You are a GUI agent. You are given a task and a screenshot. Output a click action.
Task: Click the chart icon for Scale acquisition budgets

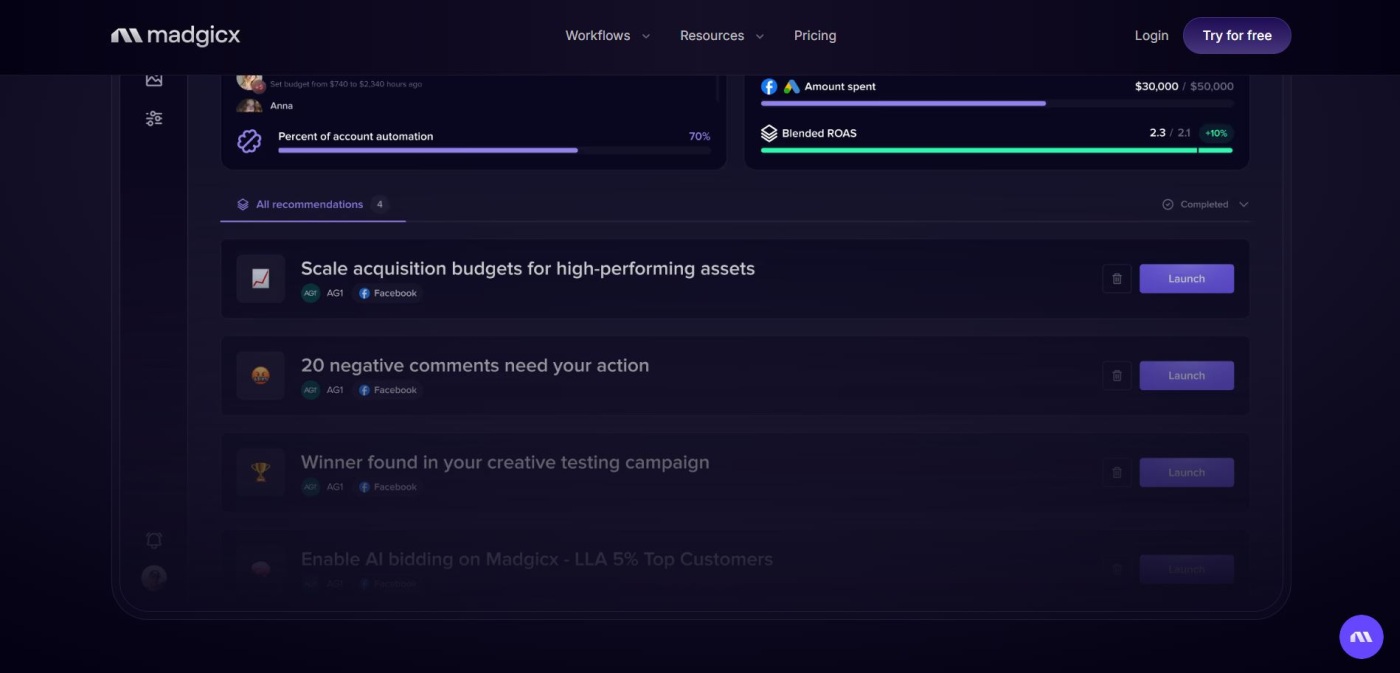pos(261,279)
